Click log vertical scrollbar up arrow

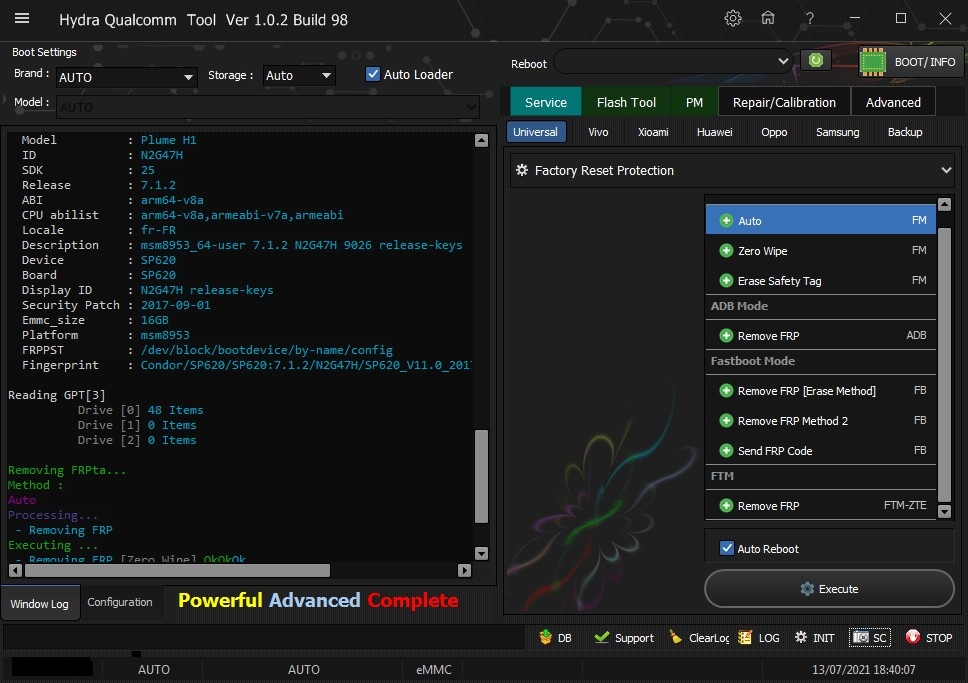click(482, 140)
